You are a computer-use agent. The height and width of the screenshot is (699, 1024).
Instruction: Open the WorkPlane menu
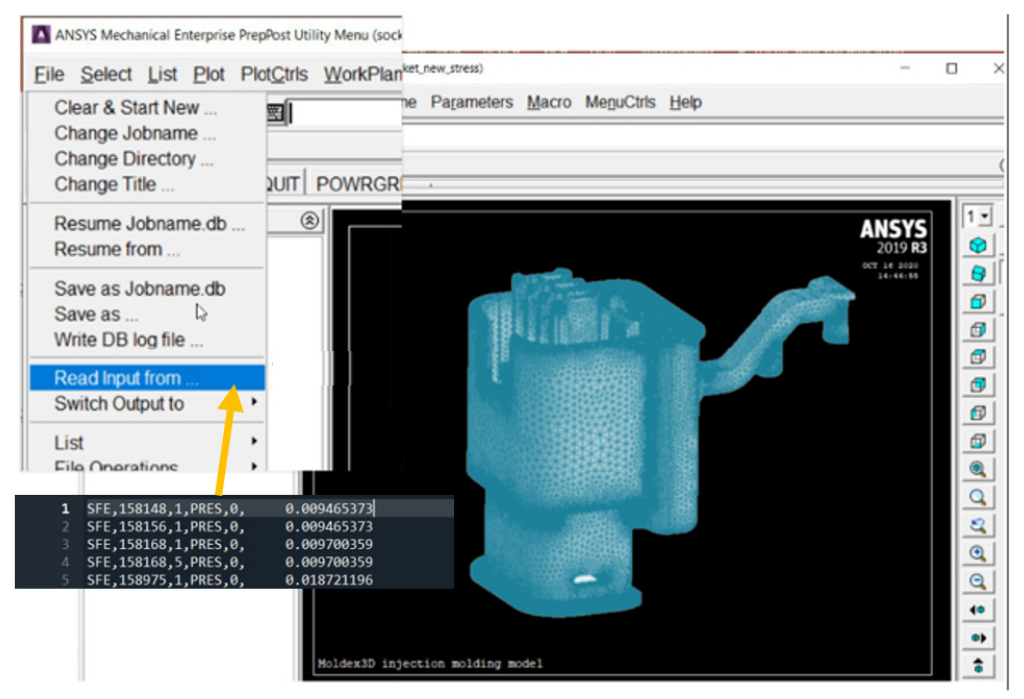[x=362, y=74]
